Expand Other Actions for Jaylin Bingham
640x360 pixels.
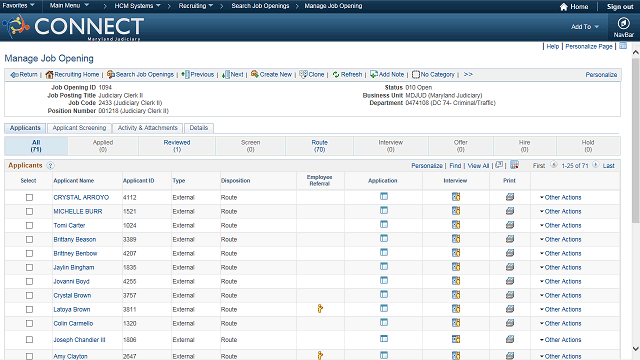(560, 267)
